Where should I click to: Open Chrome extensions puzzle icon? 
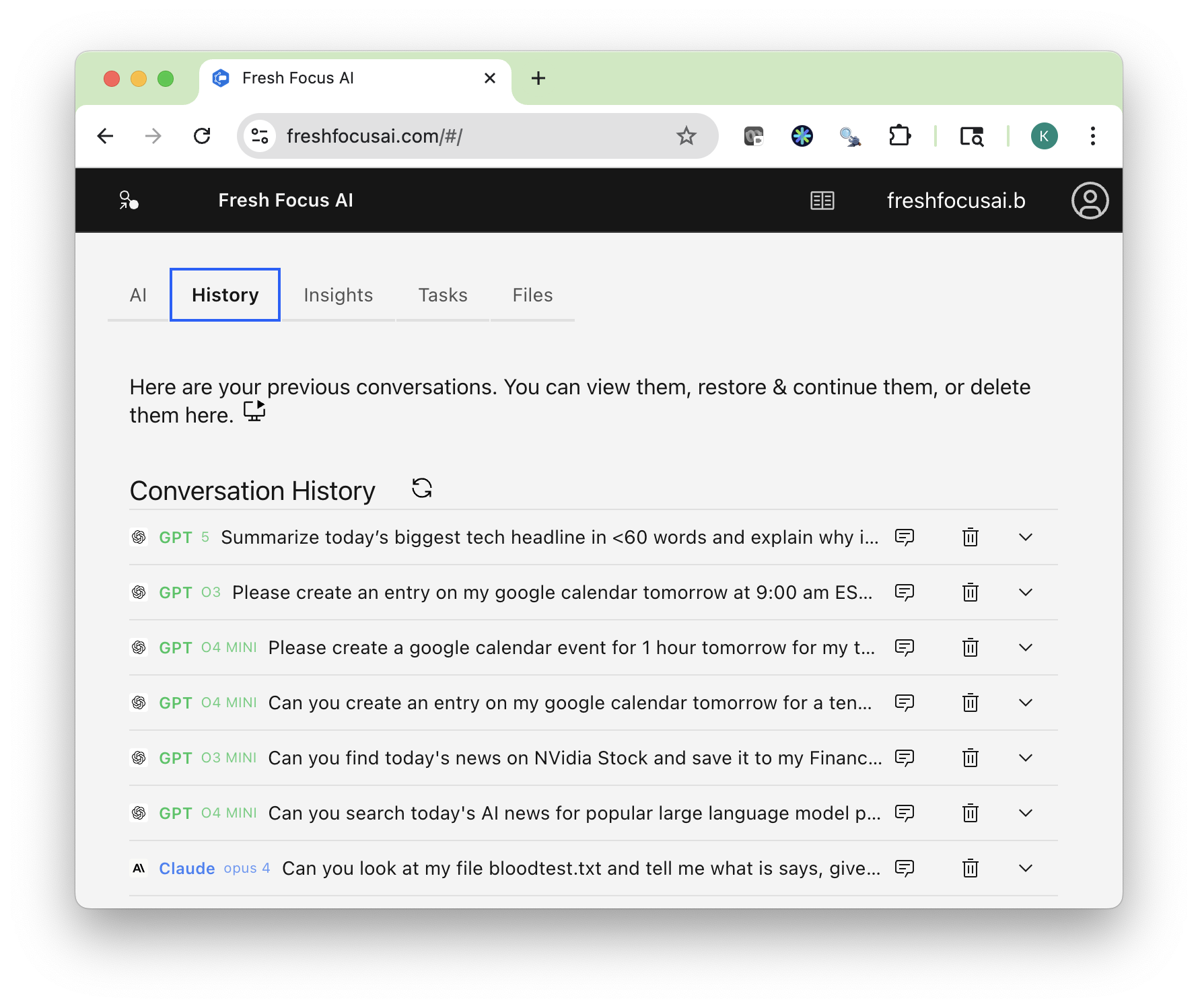899,137
